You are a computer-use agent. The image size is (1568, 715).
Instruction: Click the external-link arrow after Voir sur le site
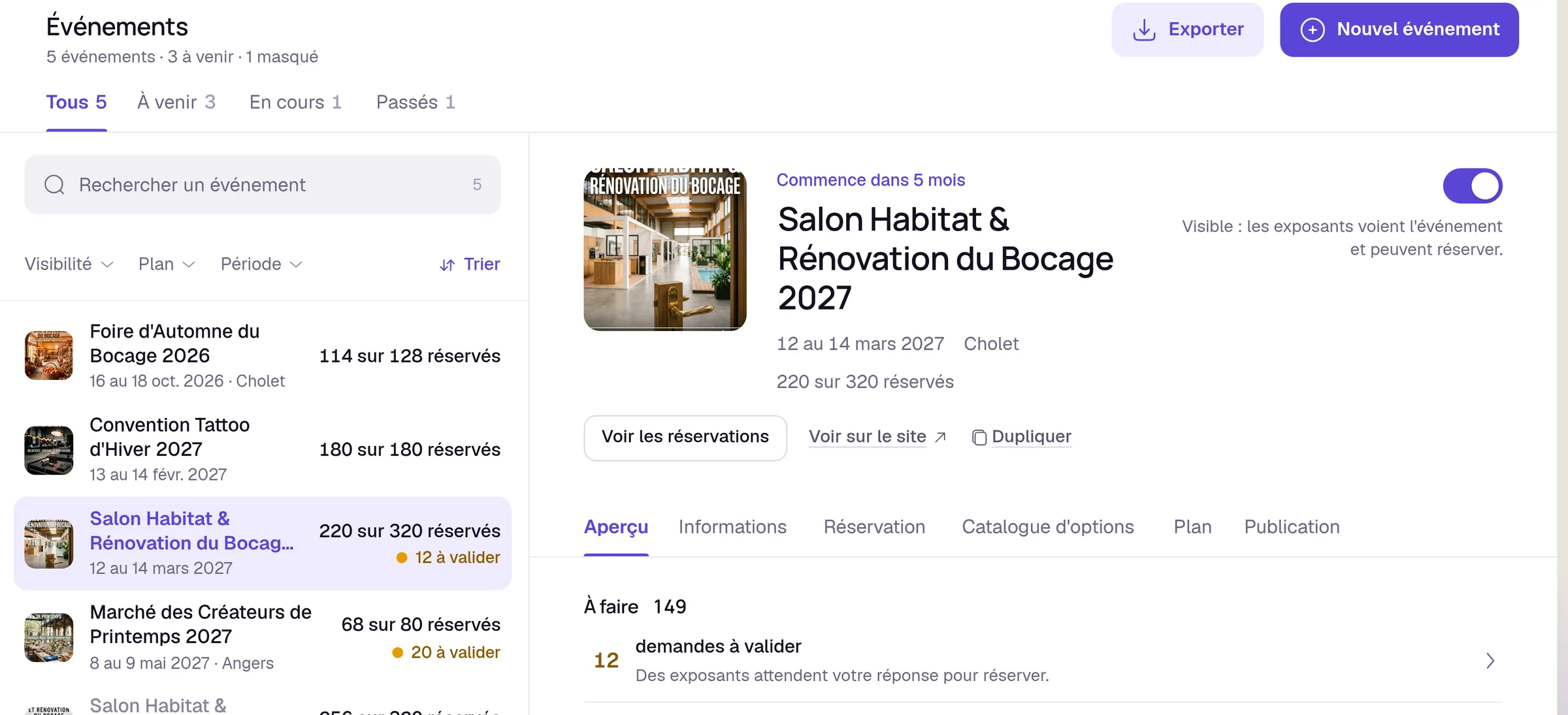pyautogui.click(x=940, y=437)
